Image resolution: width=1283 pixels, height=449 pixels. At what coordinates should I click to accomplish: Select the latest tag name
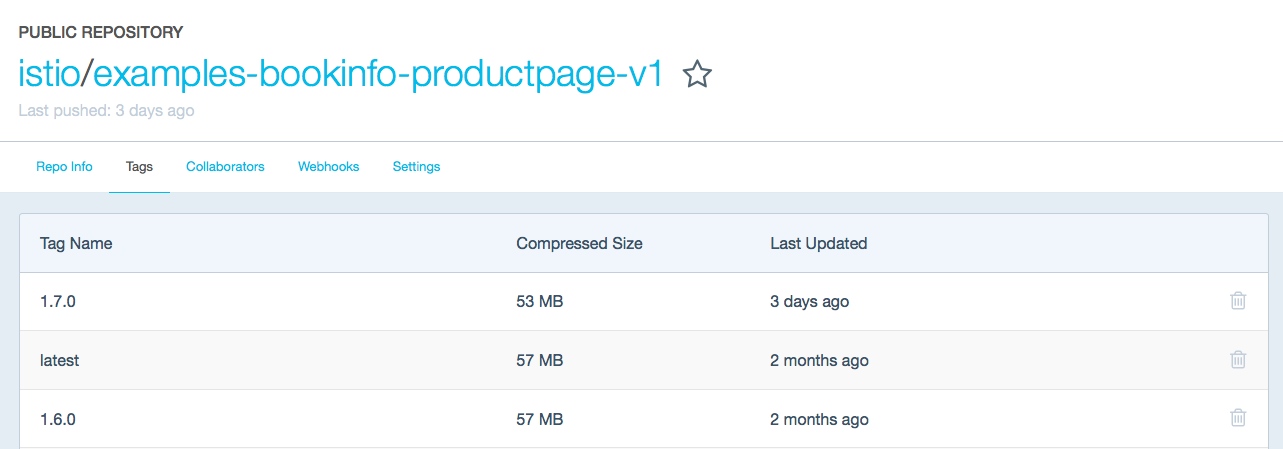click(59, 360)
